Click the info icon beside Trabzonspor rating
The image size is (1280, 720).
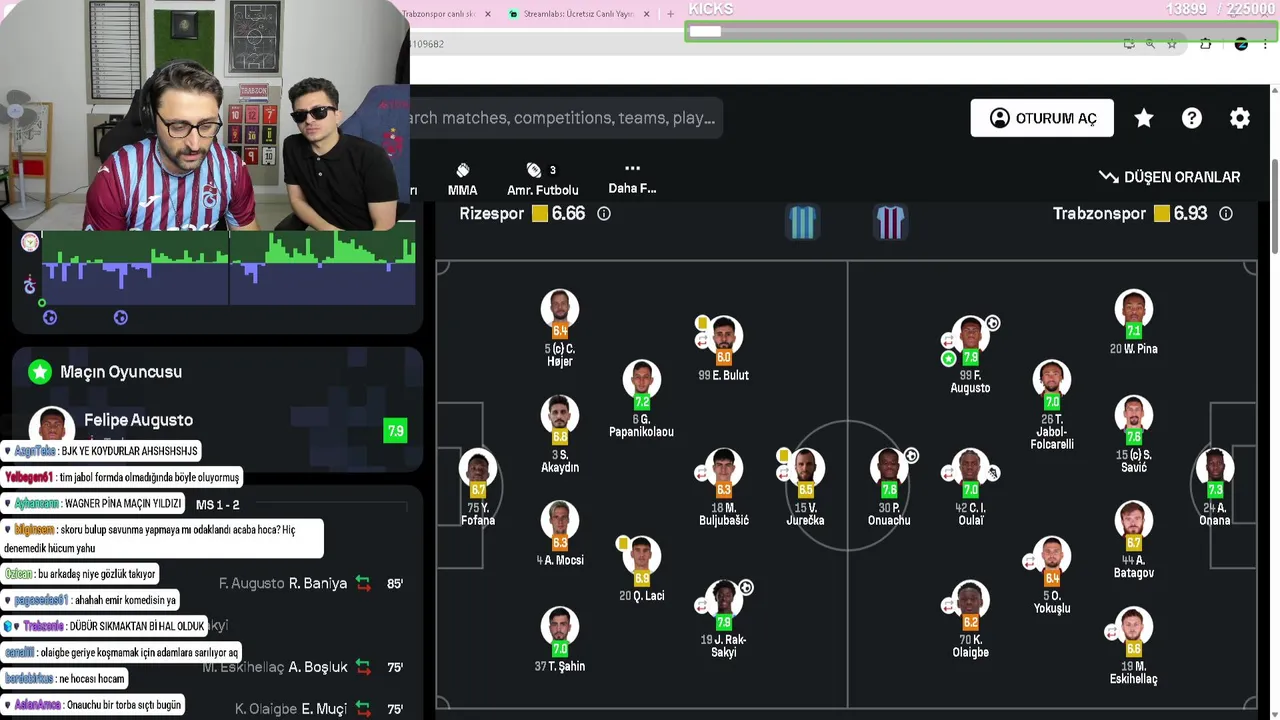coord(1226,214)
